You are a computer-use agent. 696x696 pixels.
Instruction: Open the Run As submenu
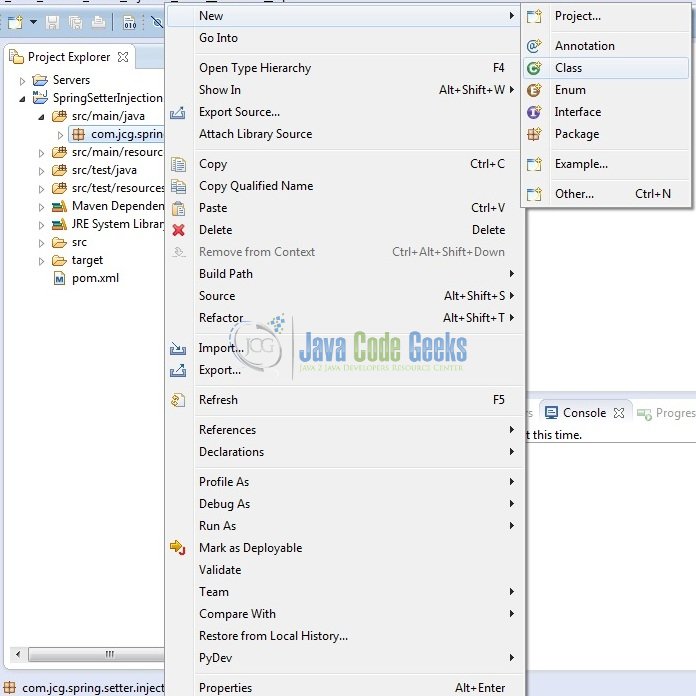[345, 526]
